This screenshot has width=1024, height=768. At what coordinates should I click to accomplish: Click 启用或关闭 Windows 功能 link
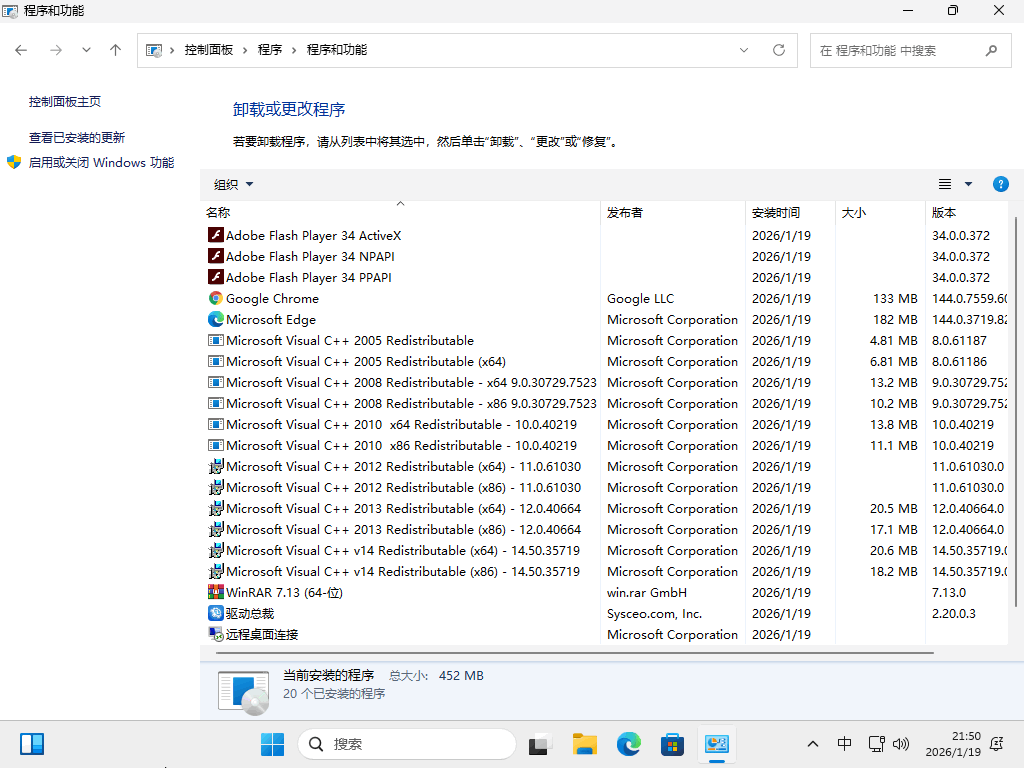click(x=100, y=162)
